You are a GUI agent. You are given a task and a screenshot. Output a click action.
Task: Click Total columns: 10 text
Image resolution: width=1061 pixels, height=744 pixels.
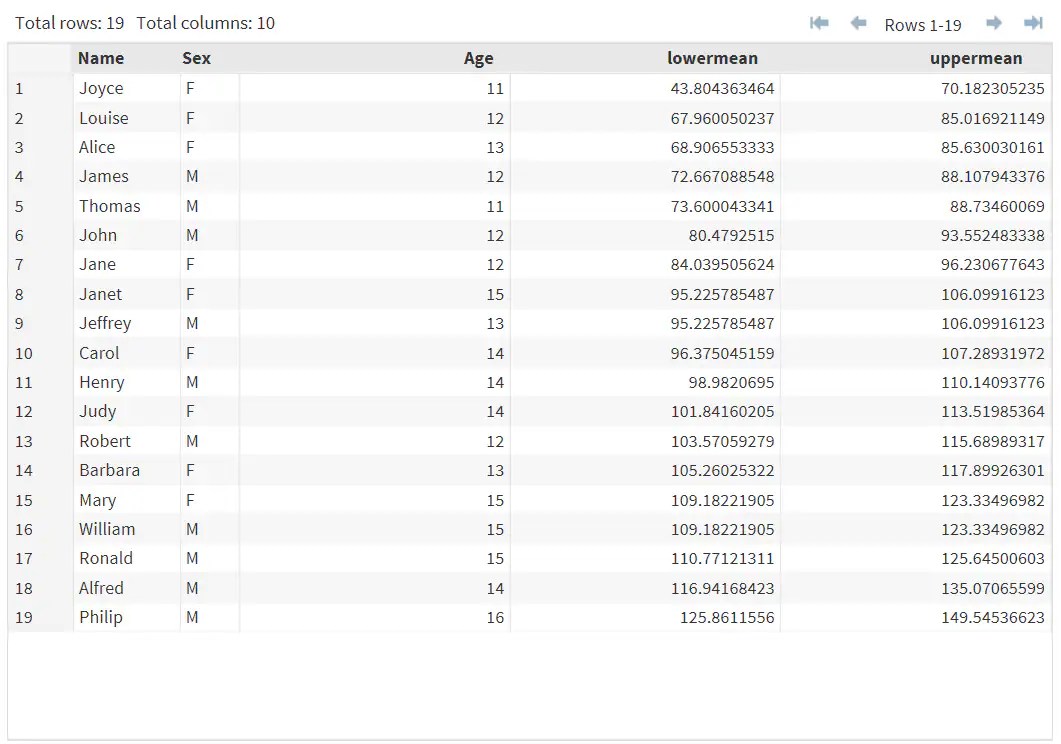[x=206, y=23]
